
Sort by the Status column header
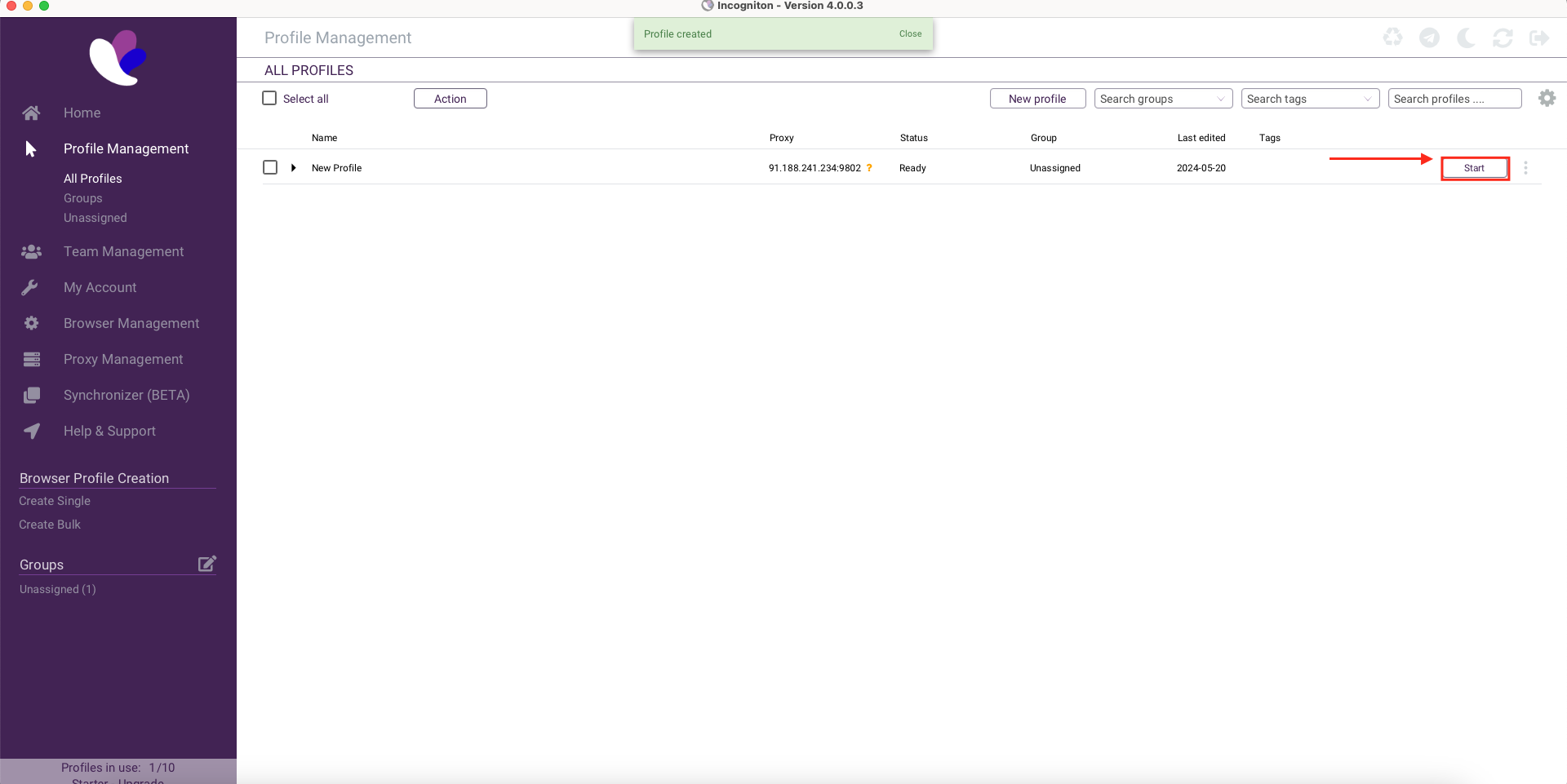(914, 138)
